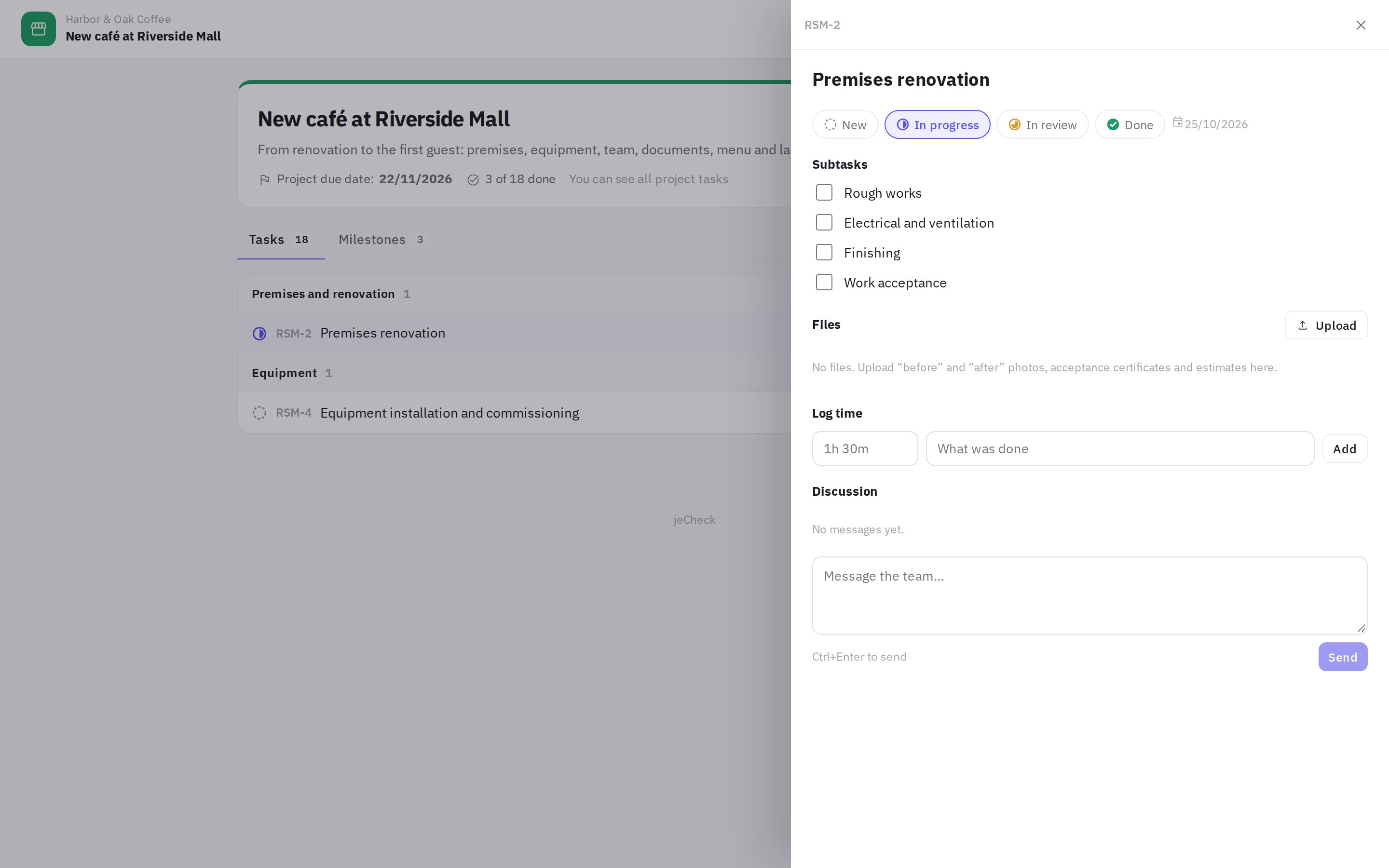
Task: Click the half-circle status icon for RSM-2
Action: click(259, 334)
